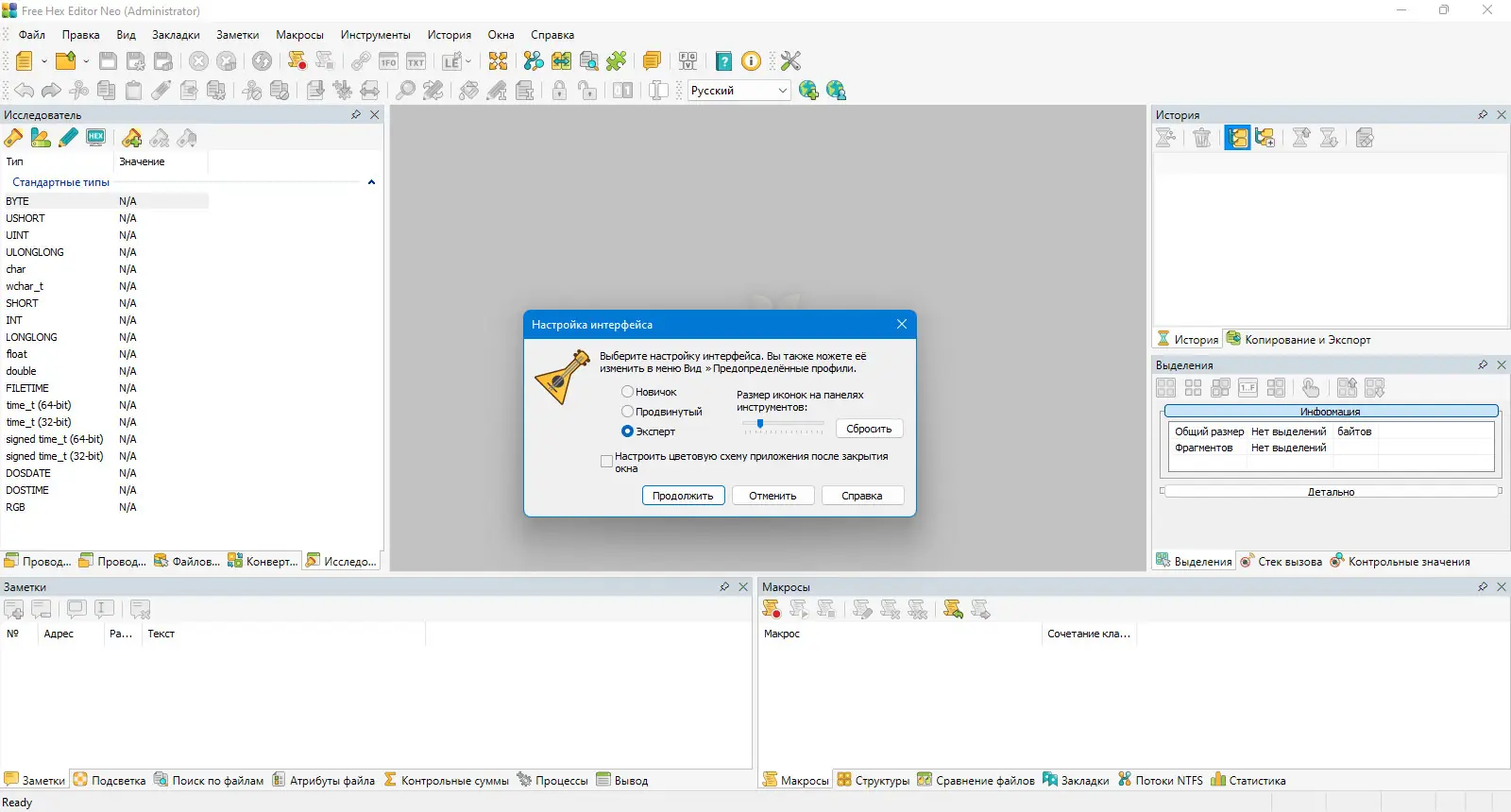Click the Cut scissors icon
1511x812 pixels.
79,90
